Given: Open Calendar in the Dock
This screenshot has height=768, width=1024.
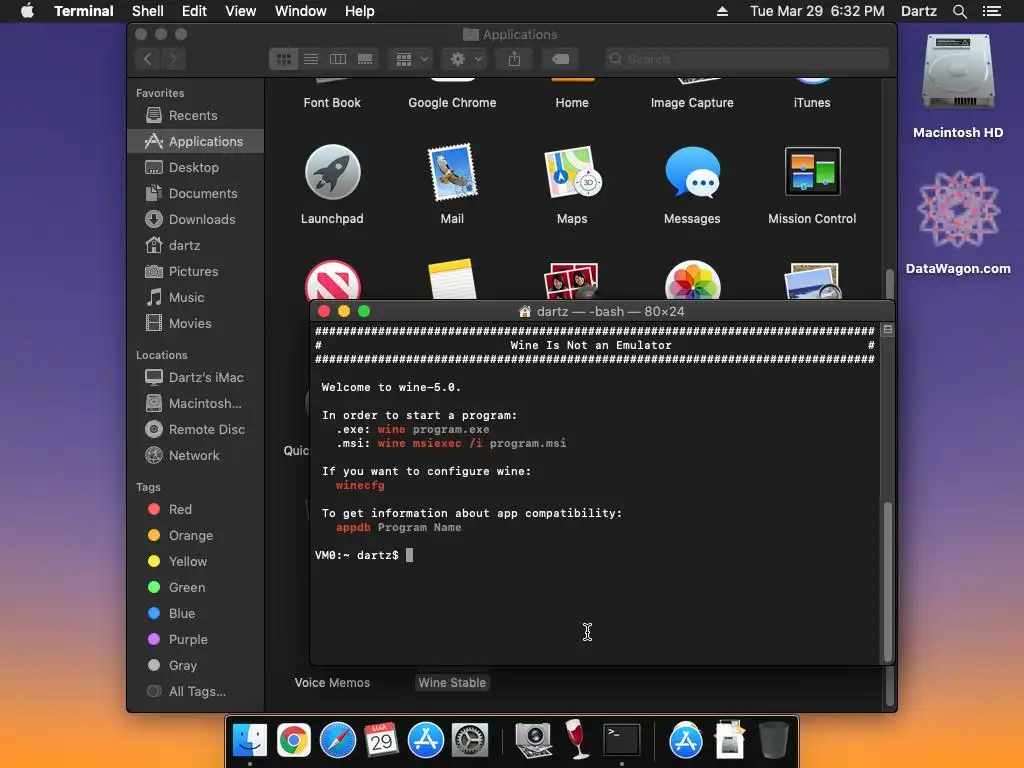Looking at the screenshot, I should pos(381,741).
